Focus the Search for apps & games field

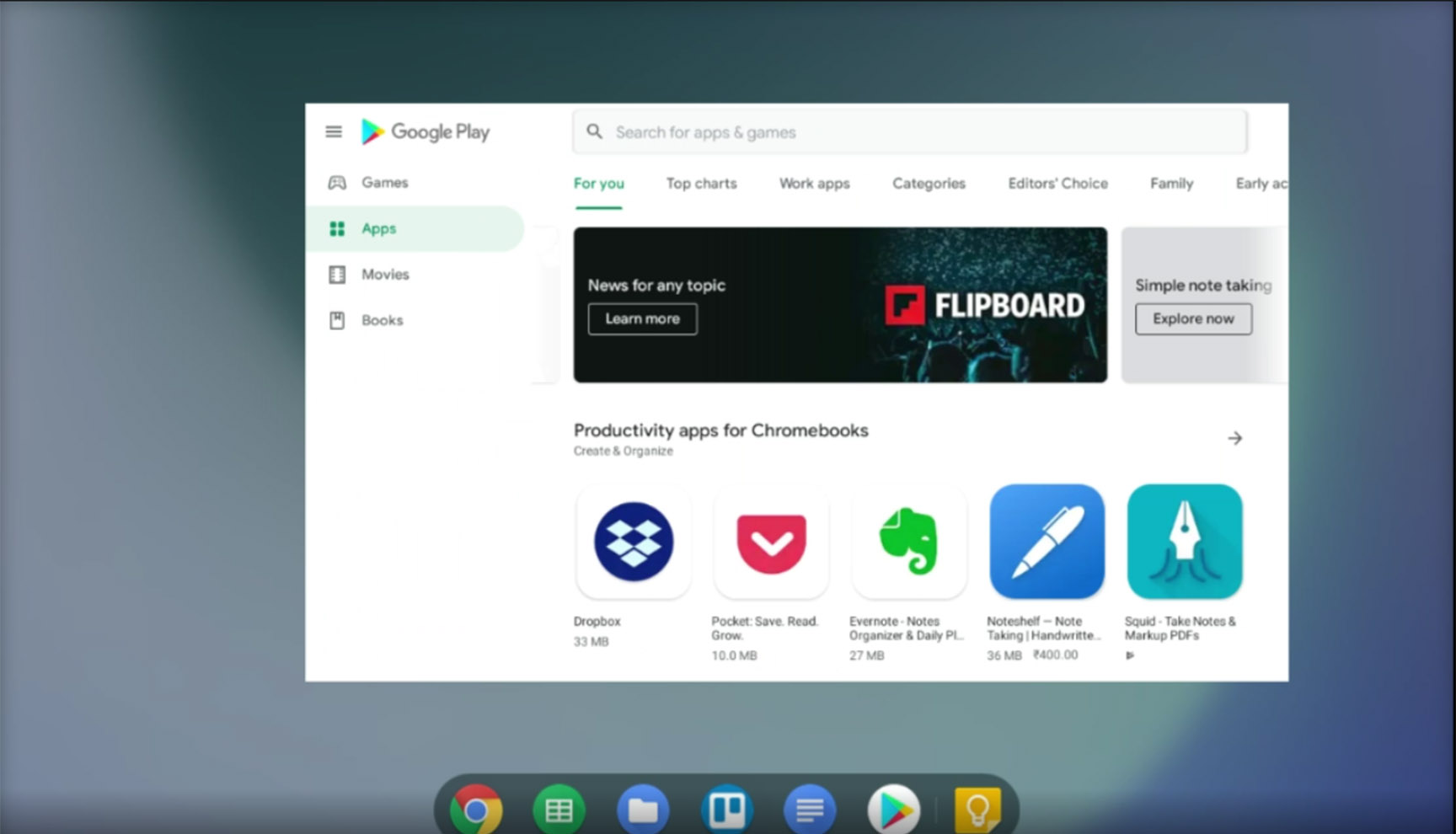click(x=910, y=132)
